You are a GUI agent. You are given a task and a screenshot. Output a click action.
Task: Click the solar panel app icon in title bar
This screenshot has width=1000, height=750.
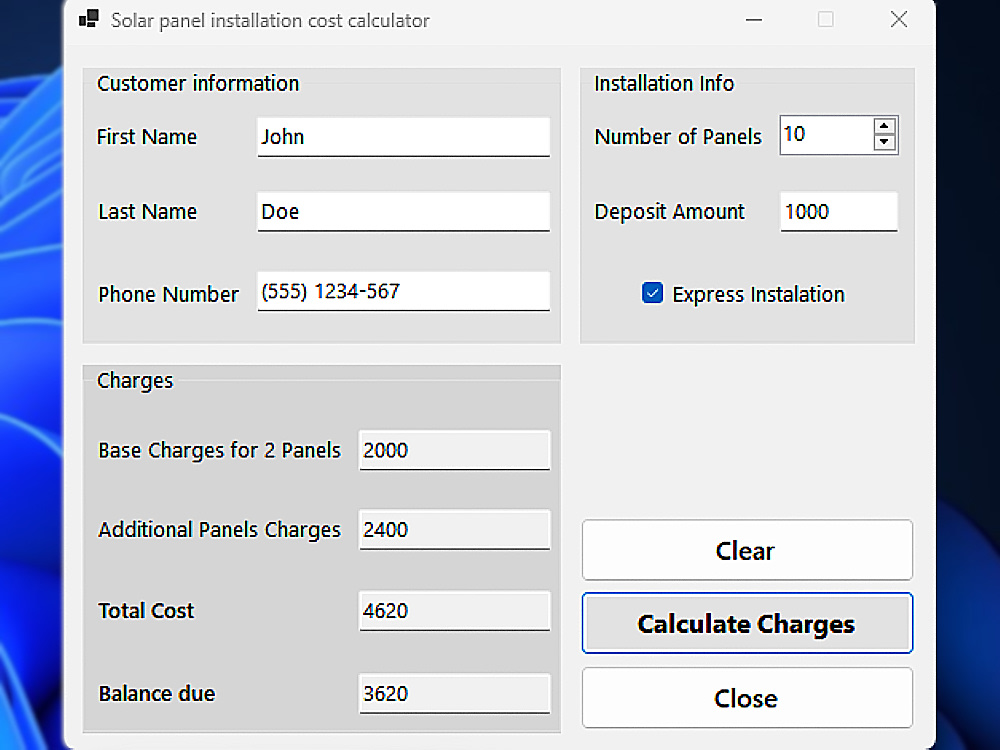pyautogui.click(x=88, y=19)
